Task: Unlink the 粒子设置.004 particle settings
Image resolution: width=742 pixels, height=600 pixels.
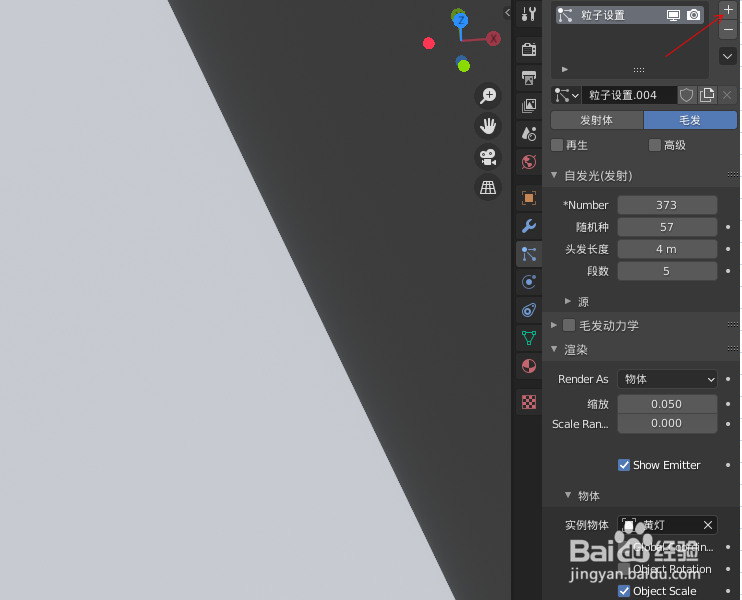Action: point(727,95)
